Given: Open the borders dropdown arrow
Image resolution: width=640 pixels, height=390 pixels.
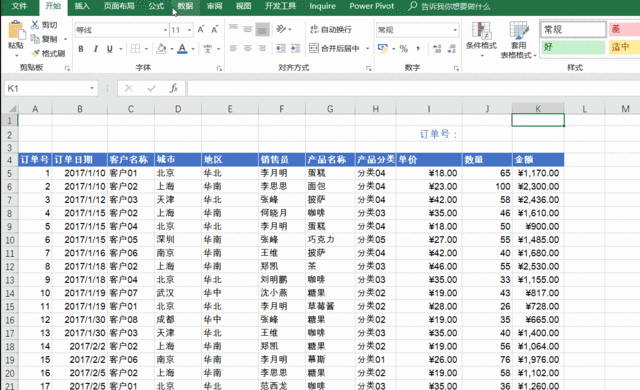Looking at the screenshot, I should [146, 49].
